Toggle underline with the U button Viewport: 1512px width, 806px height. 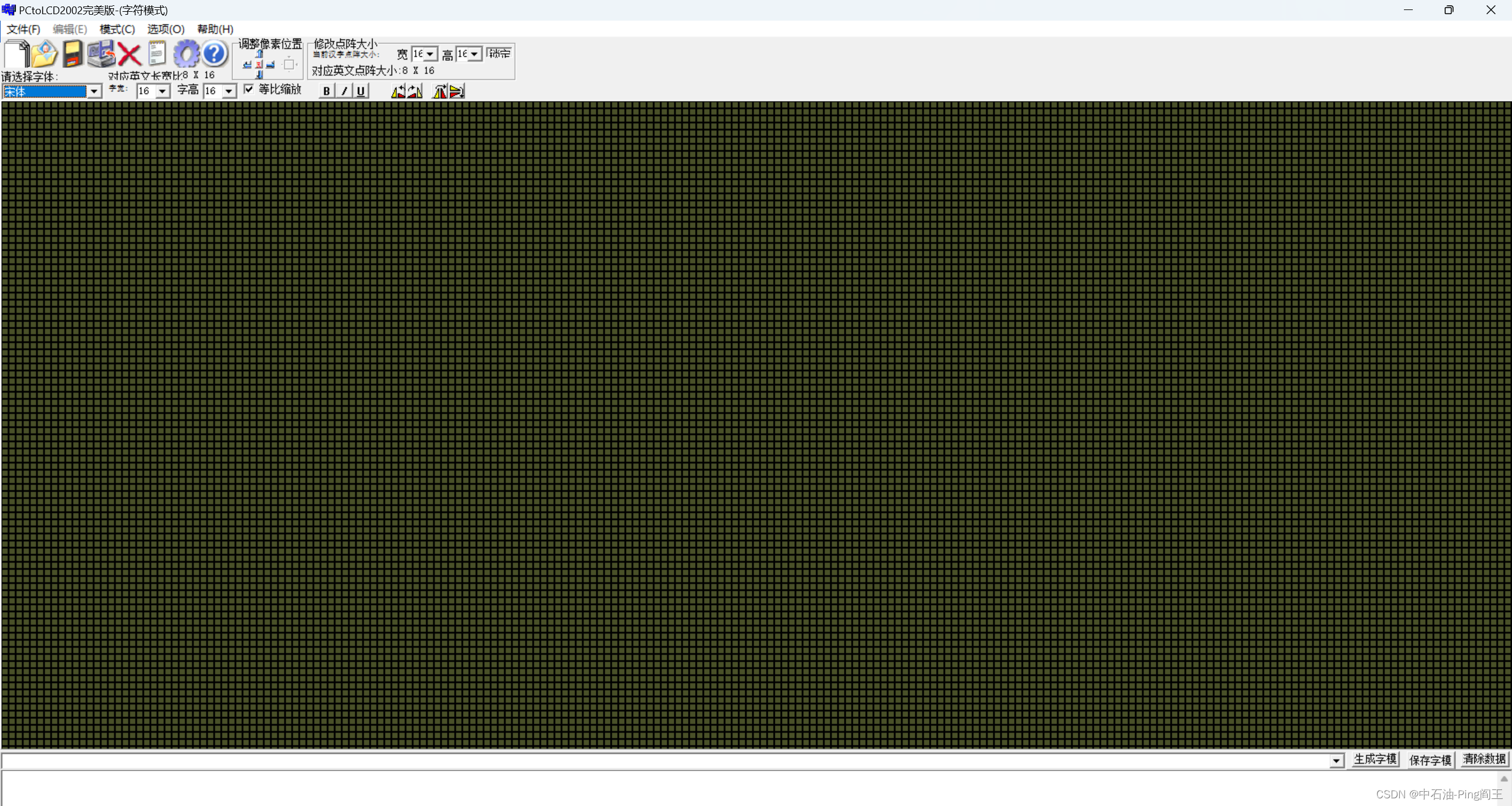[361, 91]
